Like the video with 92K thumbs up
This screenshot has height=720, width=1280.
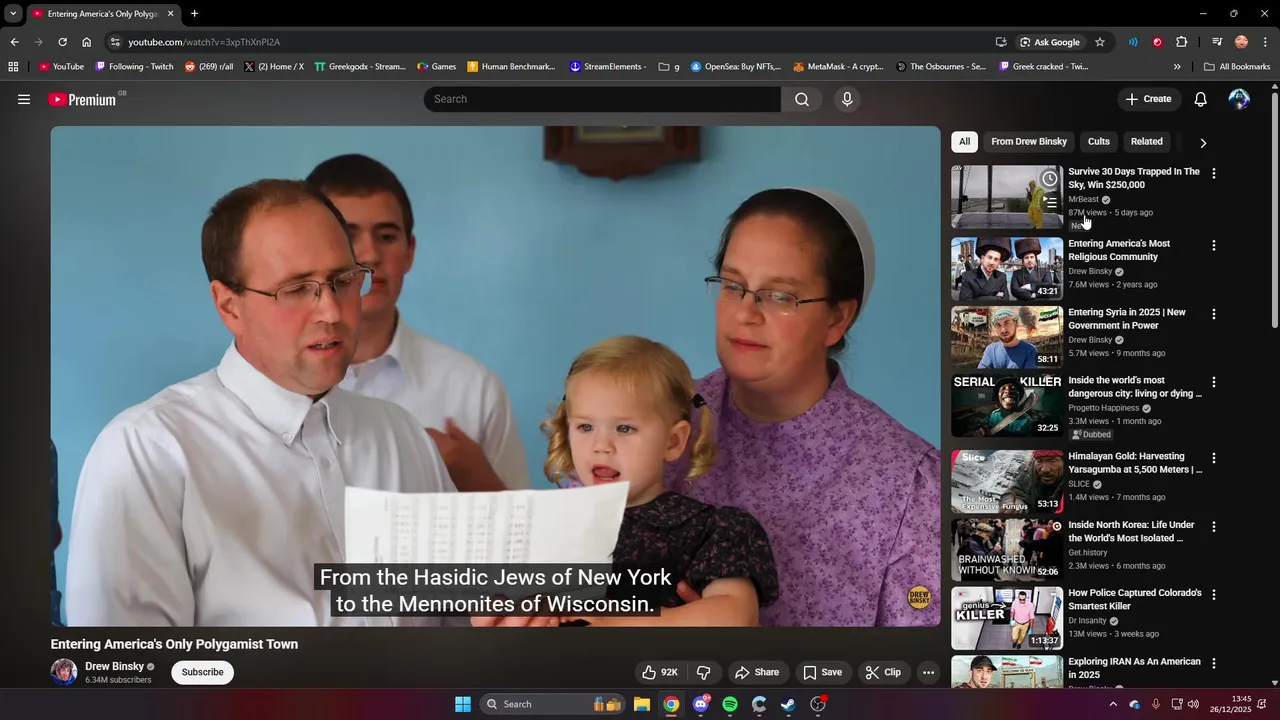(x=660, y=672)
